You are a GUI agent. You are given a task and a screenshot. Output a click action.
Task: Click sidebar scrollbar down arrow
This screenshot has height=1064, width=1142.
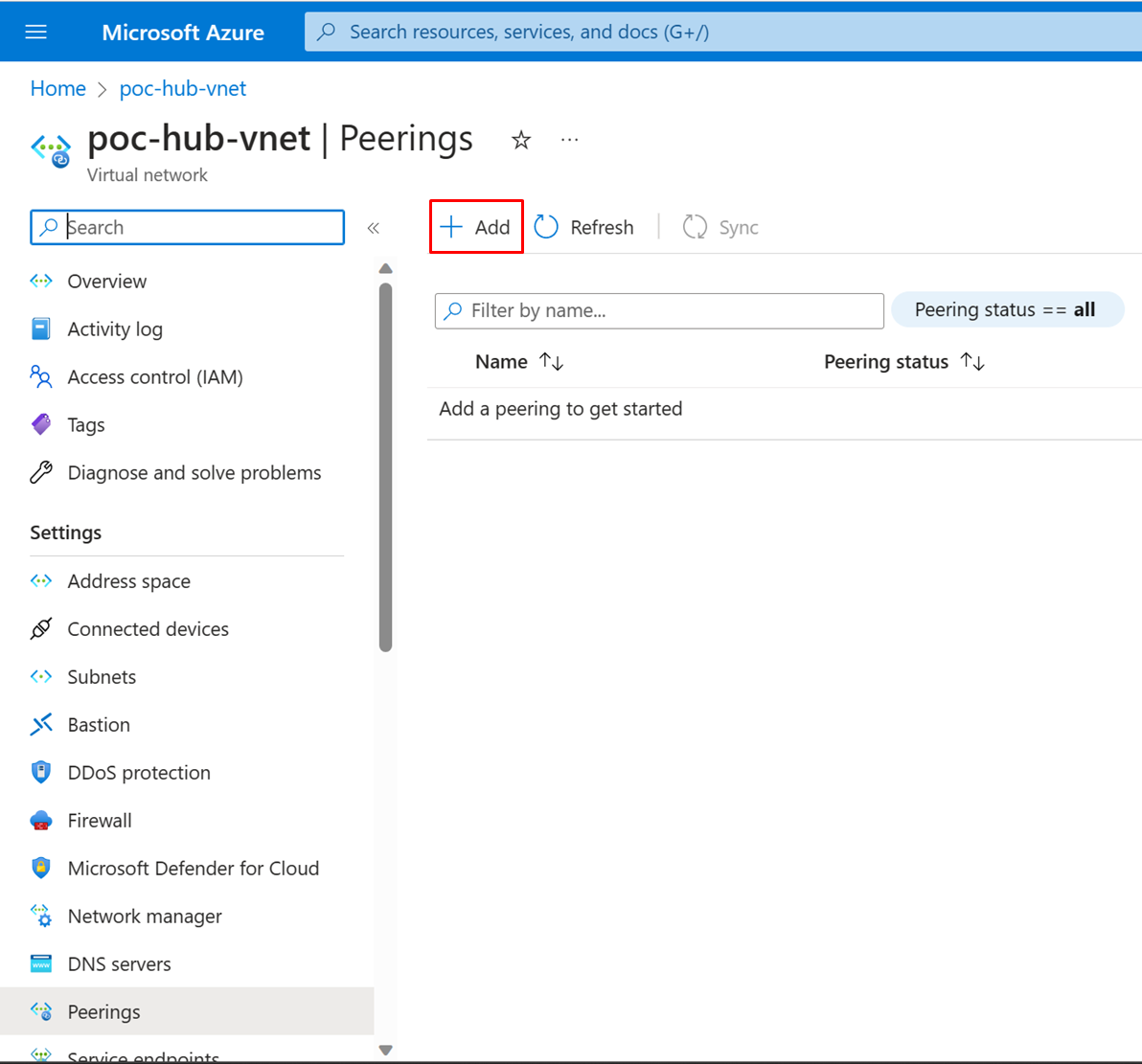386,1051
